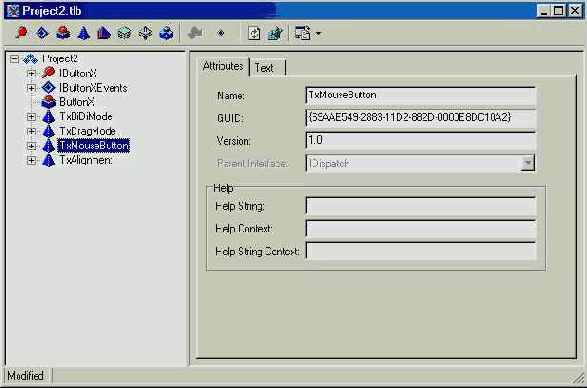The image size is (587, 388).
Task: Expand the IButtonXEvents tree node
Action: [x=31, y=88]
